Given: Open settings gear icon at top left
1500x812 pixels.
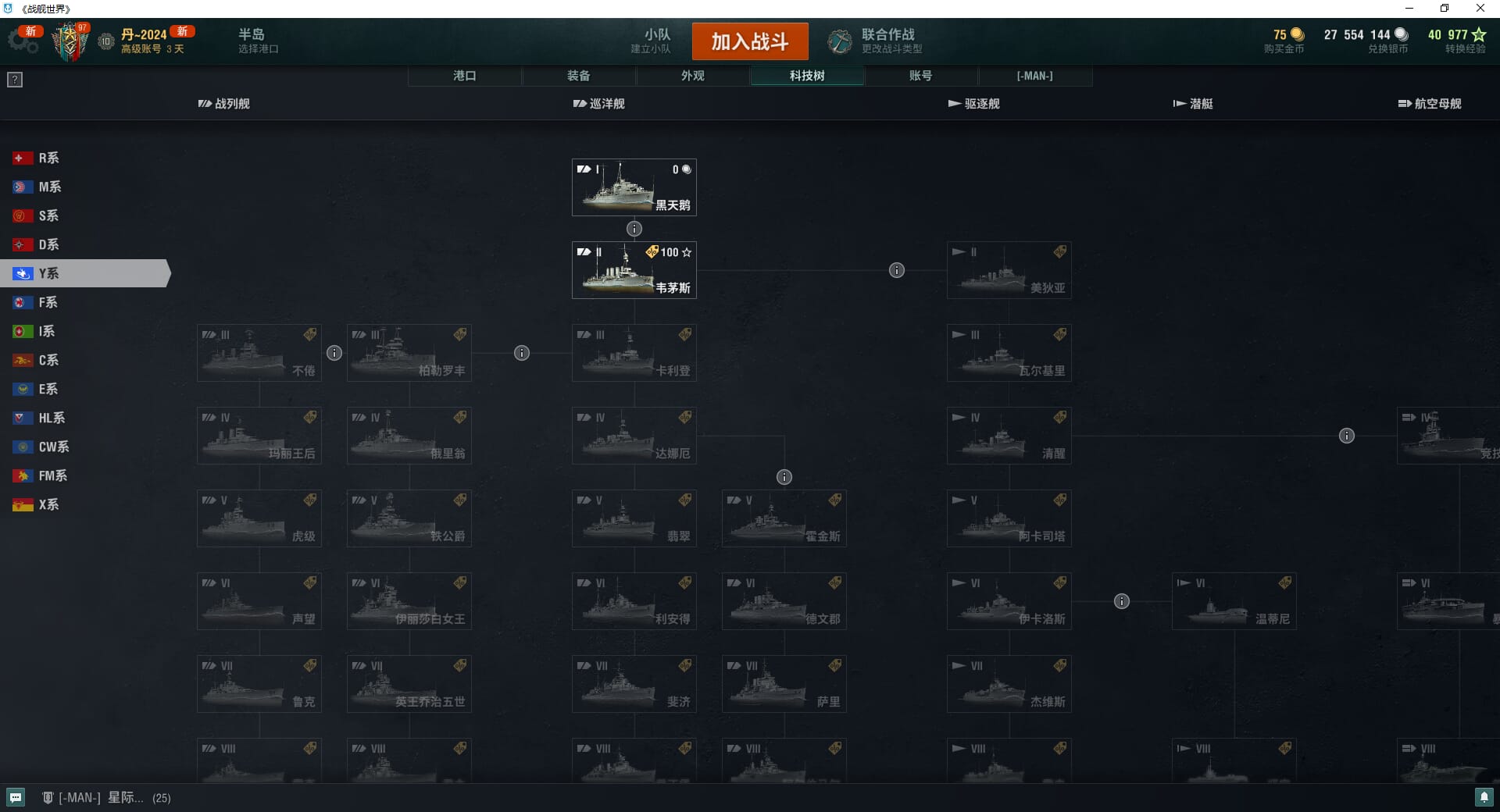Looking at the screenshot, I should [23, 42].
